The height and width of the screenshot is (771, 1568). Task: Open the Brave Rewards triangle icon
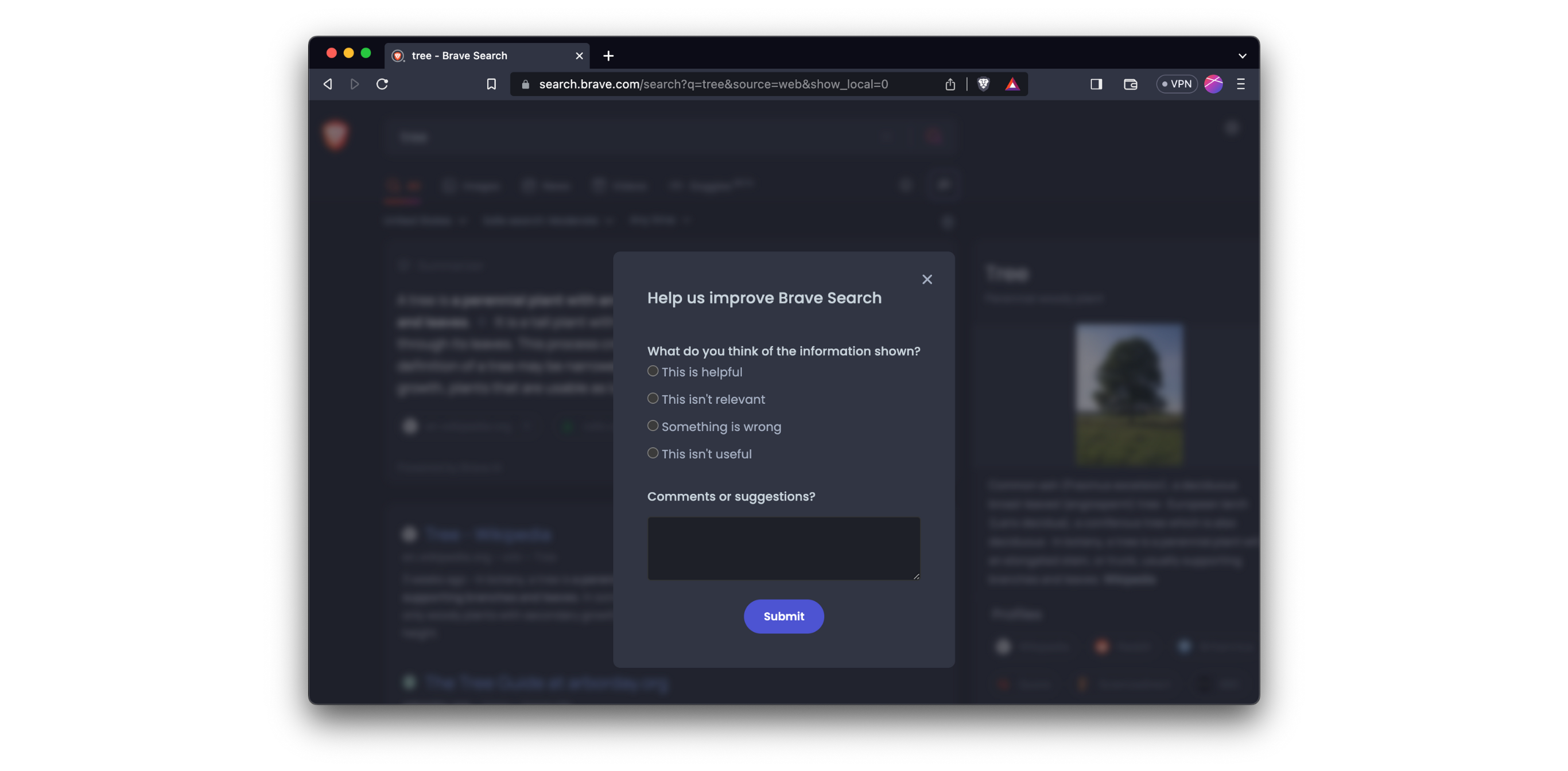click(x=1012, y=84)
